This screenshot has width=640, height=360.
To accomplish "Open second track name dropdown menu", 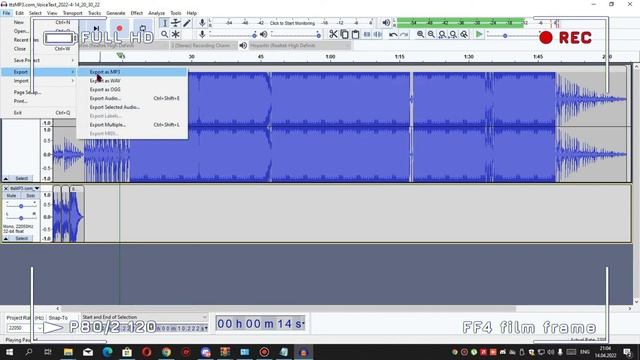I will coord(24,188).
